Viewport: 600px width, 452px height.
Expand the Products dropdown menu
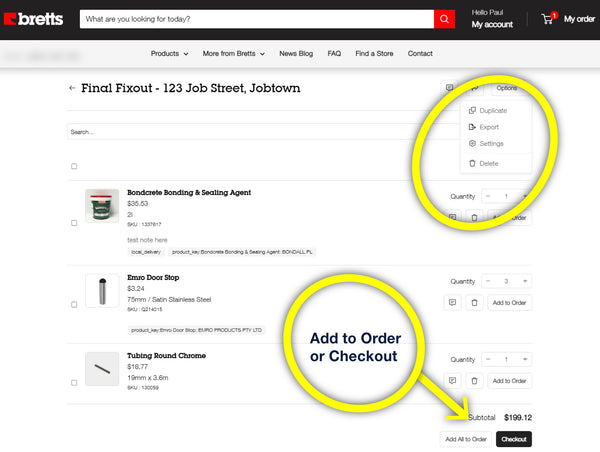(169, 54)
